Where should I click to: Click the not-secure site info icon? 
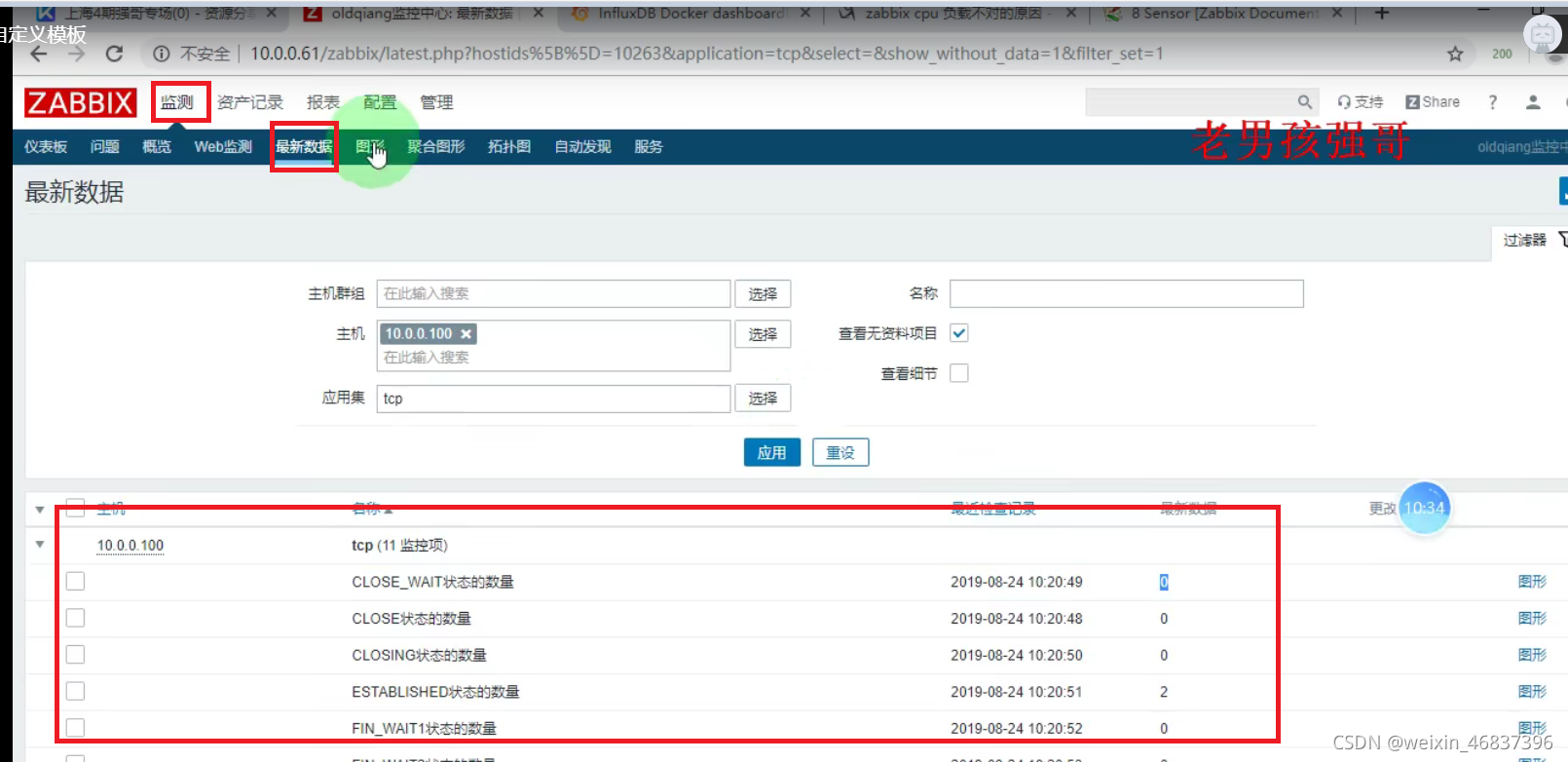coord(161,54)
